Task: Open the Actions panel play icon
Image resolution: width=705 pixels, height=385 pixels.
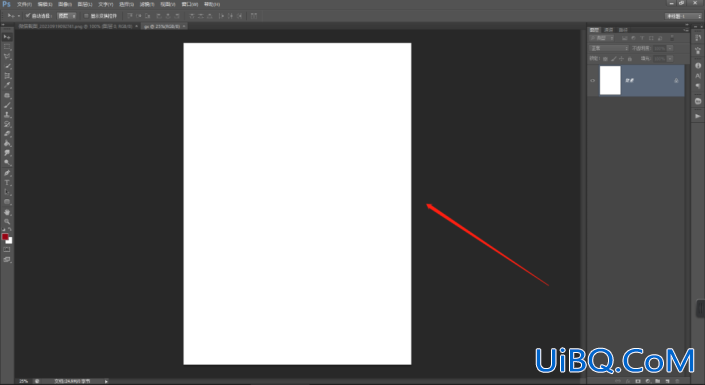Action: pos(698,116)
